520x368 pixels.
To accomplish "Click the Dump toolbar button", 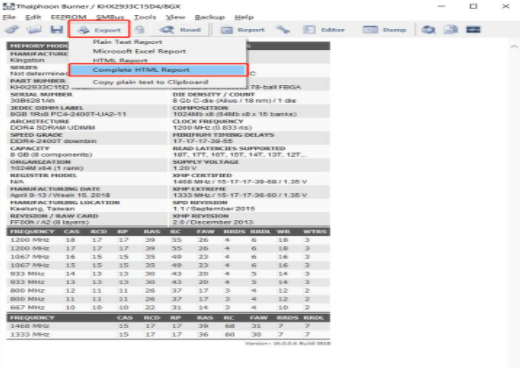I will (x=385, y=30).
